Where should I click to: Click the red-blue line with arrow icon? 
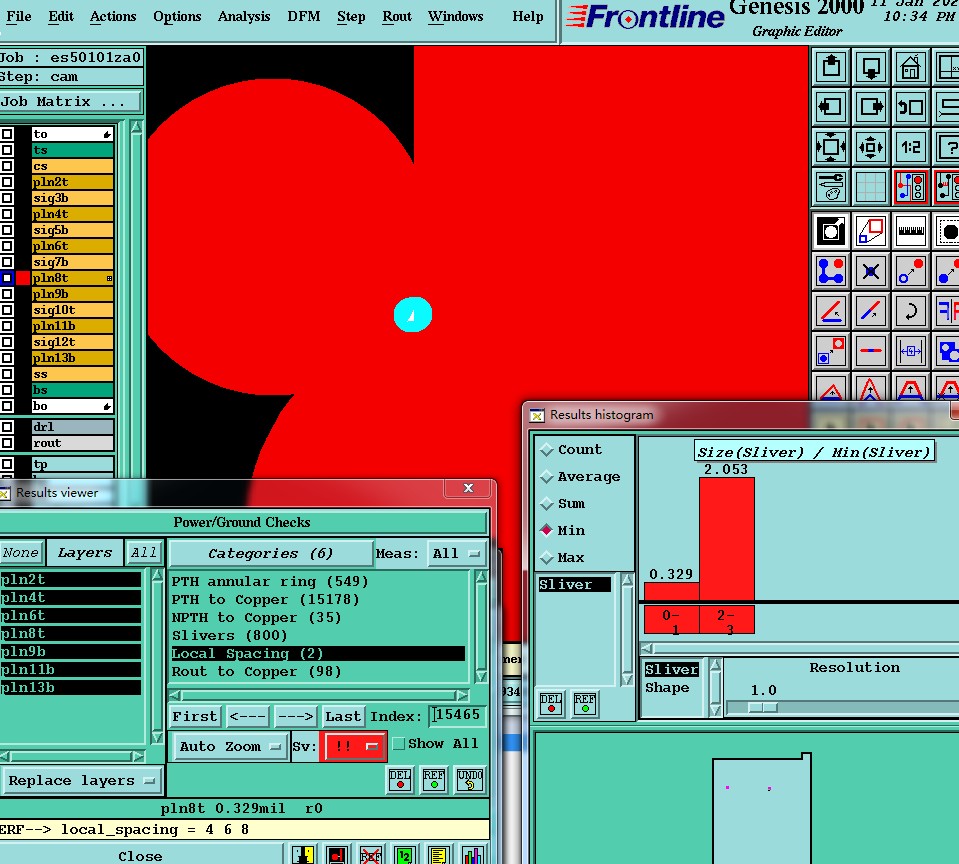tap(871, 311)
